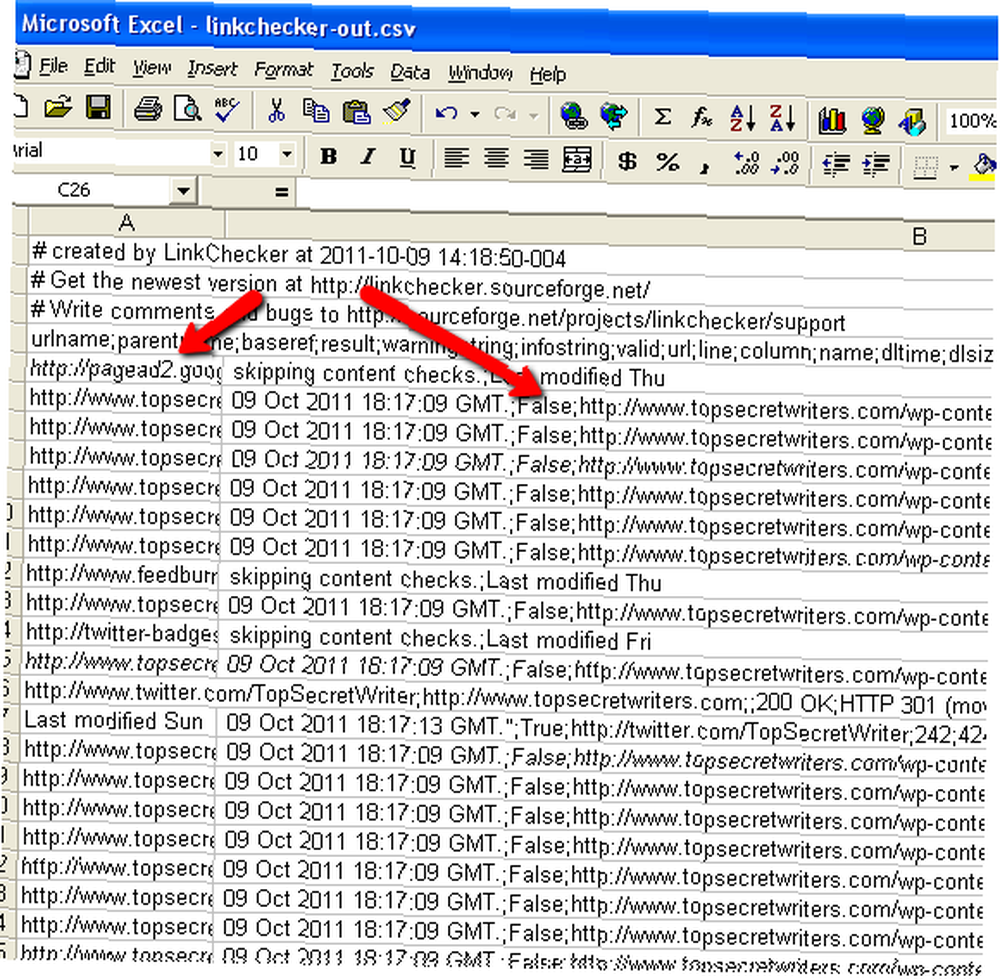Decrease decimal places
The height and width of the screenshot is (979, 1000).
(x=784, y=163)
